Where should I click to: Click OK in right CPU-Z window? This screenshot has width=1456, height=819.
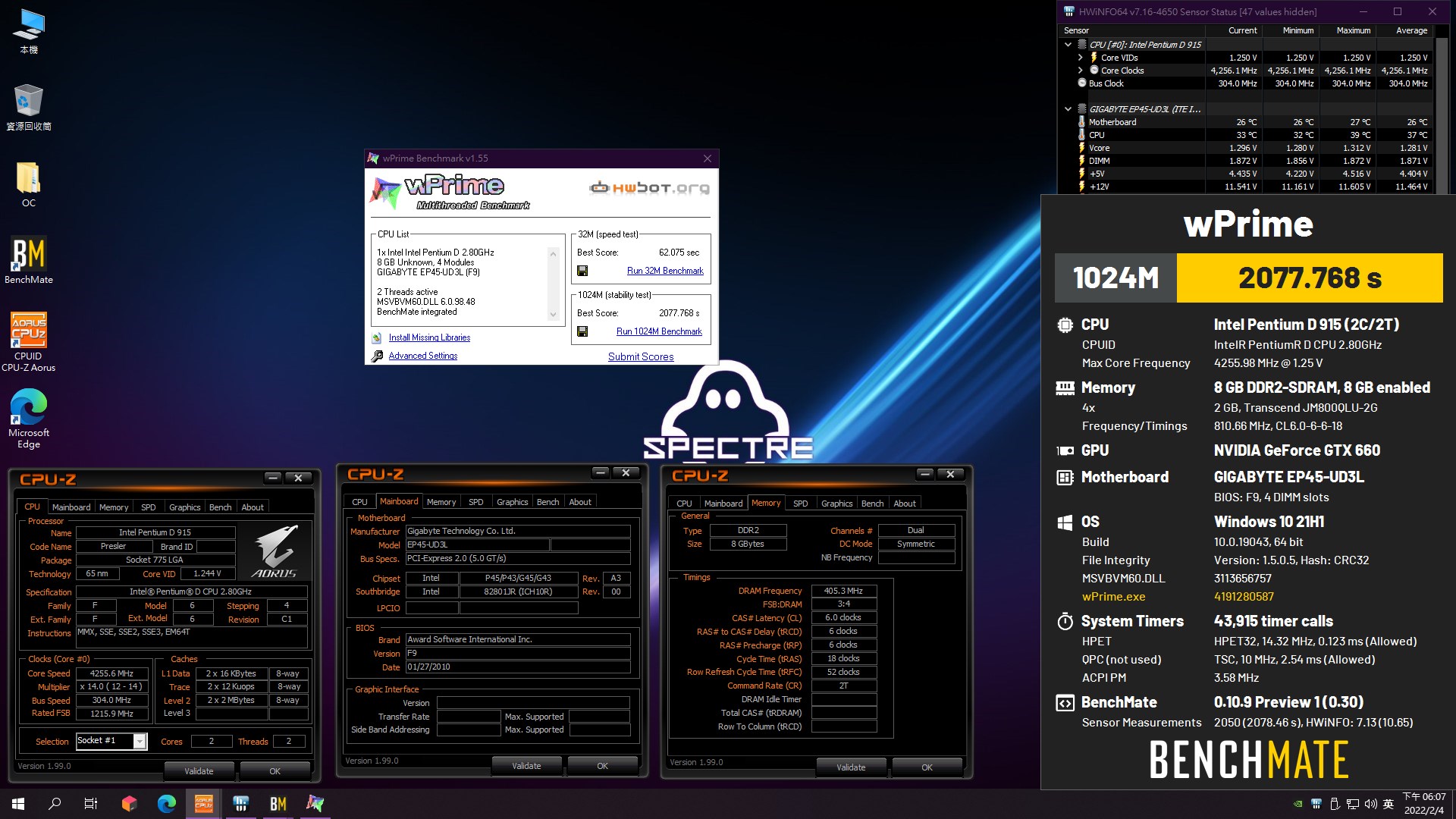pos(927,767)
